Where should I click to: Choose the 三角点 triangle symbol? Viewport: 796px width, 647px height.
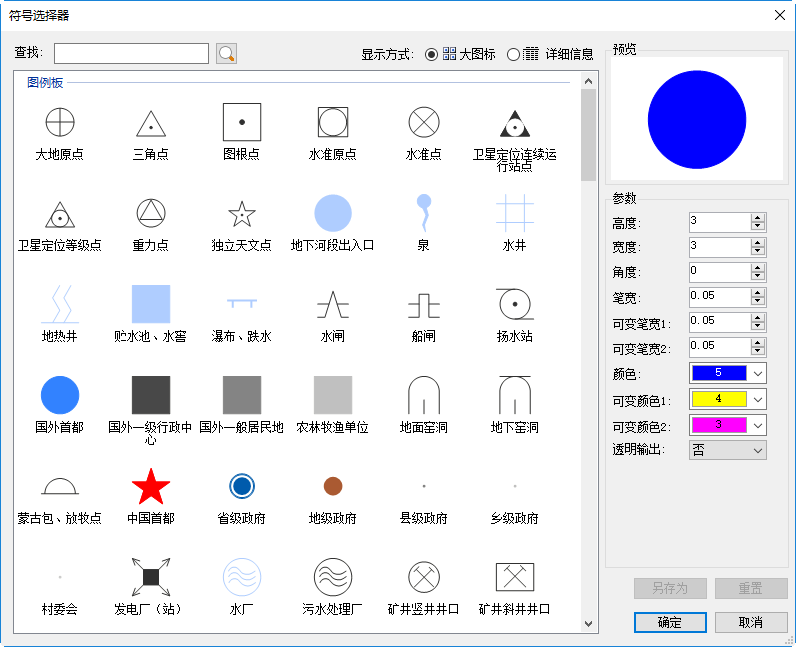[151, 123]
